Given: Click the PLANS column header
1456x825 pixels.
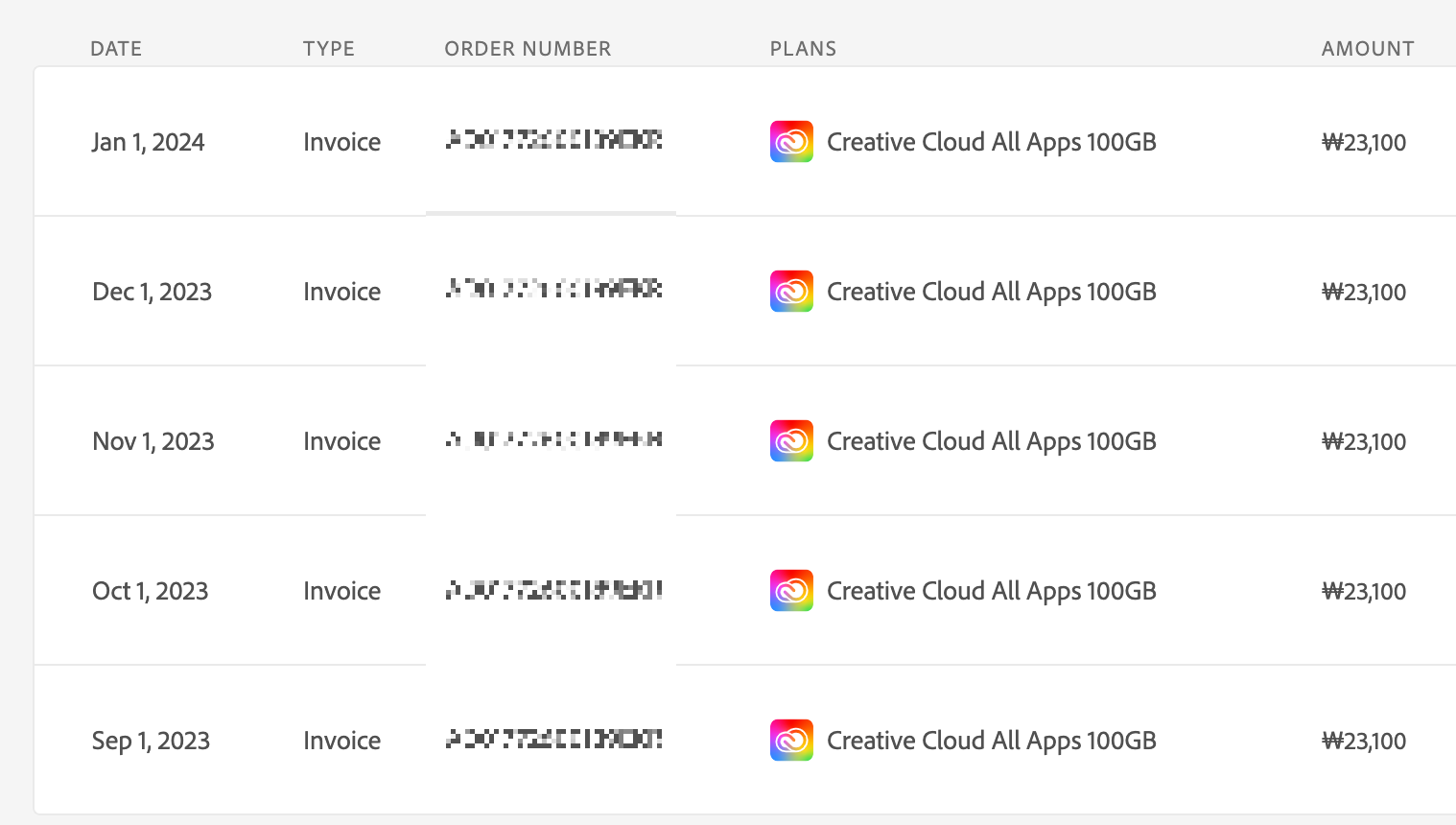Looking at the screenshot, I should 804,49.
